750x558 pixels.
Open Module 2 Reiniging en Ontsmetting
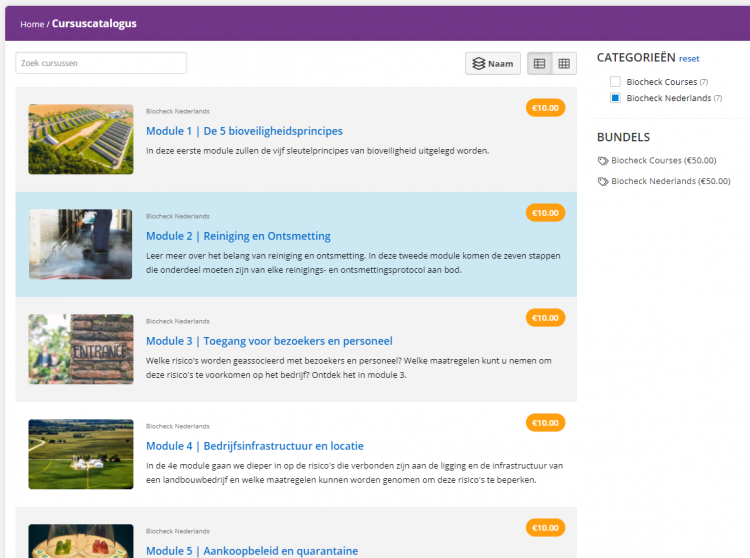(x=238, y=236)
